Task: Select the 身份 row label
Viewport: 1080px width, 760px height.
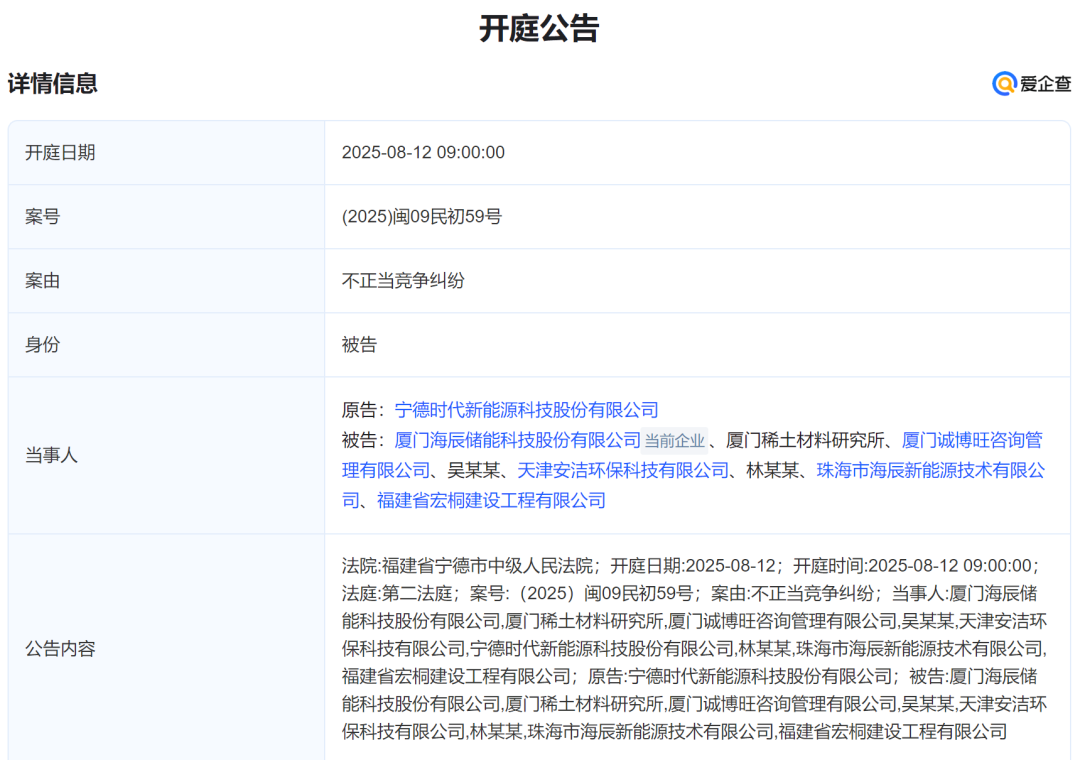Action: [x=42, y=345]
